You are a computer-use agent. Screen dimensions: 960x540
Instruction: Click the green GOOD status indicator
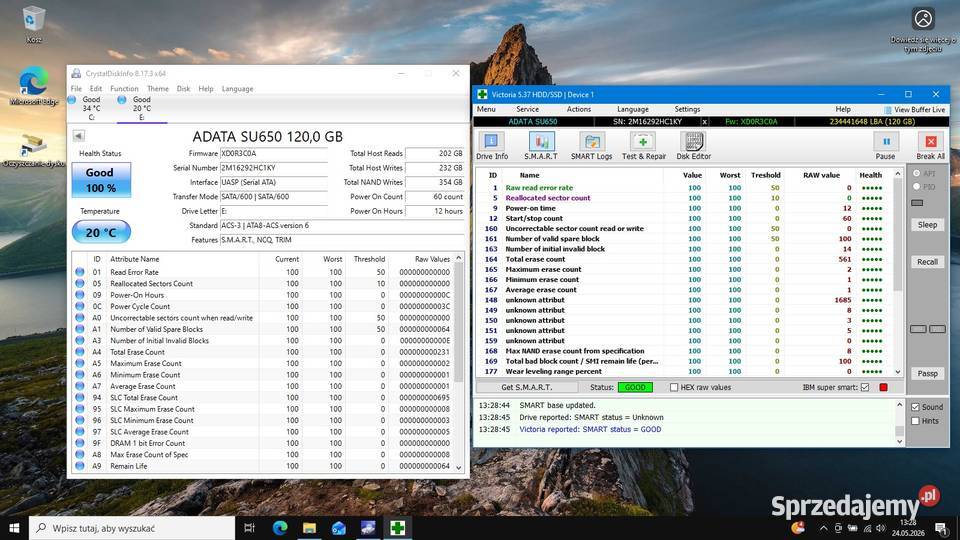click(x=635, y=388)
